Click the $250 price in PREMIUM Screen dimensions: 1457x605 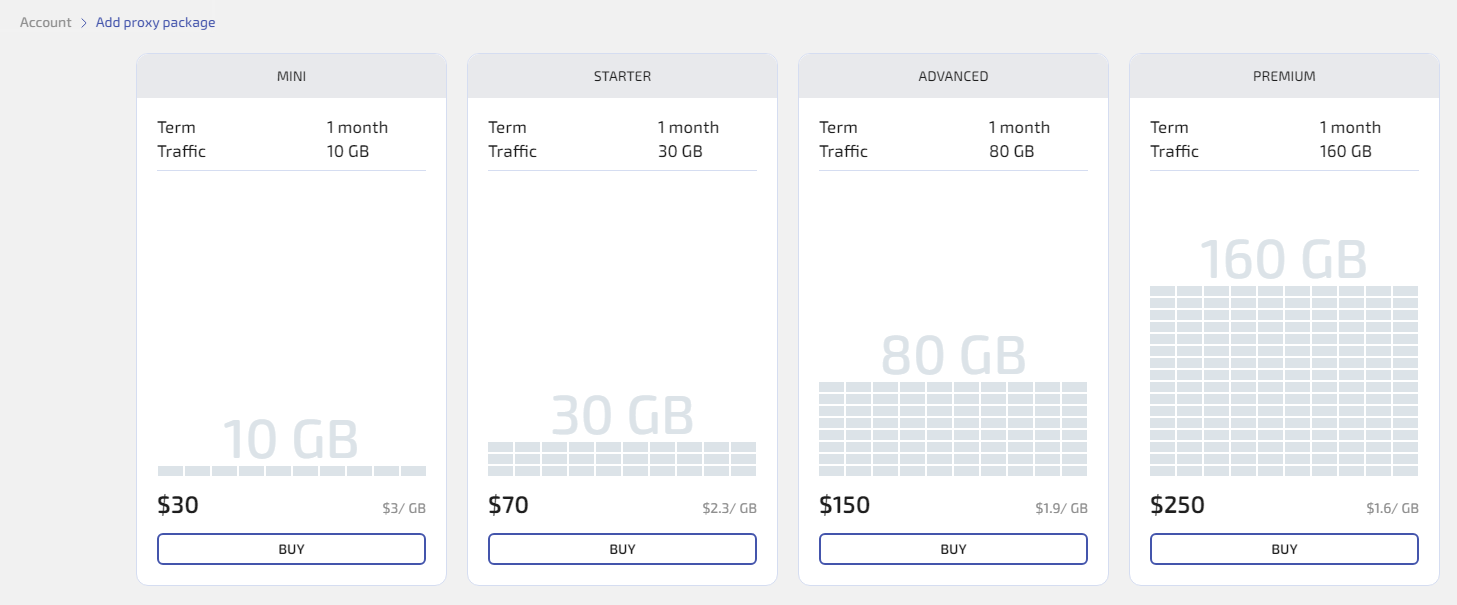[1177, 506]
